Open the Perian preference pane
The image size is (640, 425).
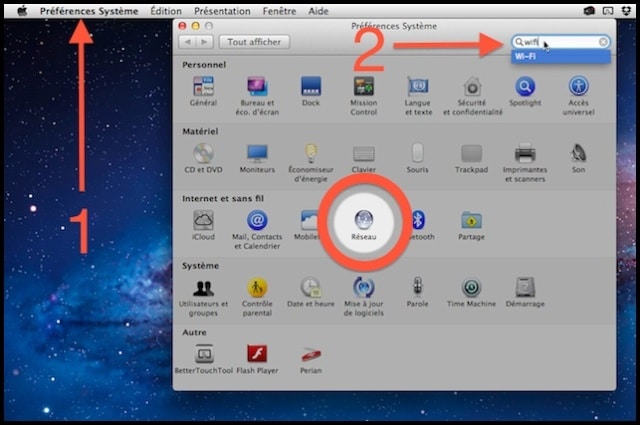(x=311, y=359)
